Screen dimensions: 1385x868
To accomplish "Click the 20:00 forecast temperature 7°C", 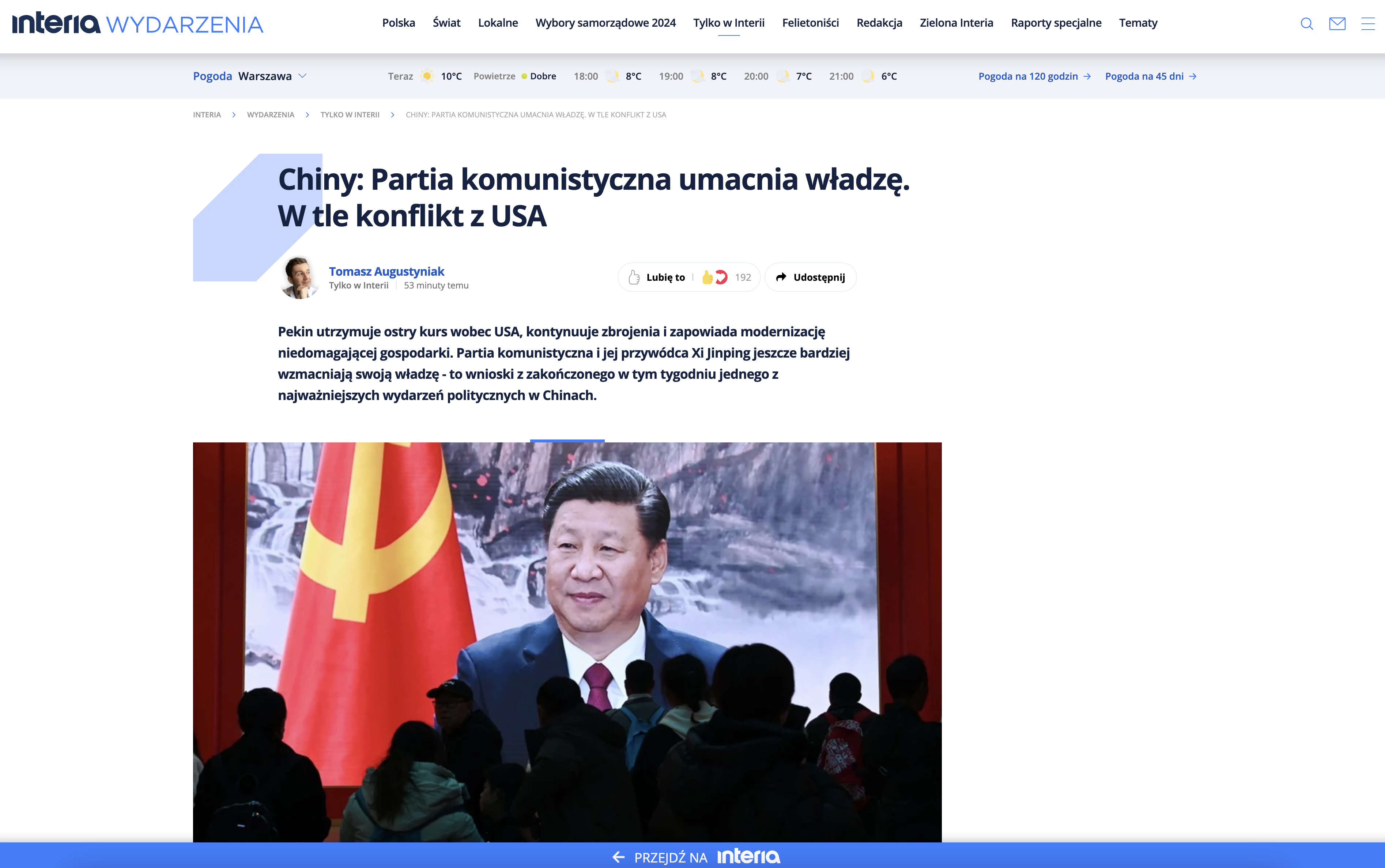I will click(804, 76).
